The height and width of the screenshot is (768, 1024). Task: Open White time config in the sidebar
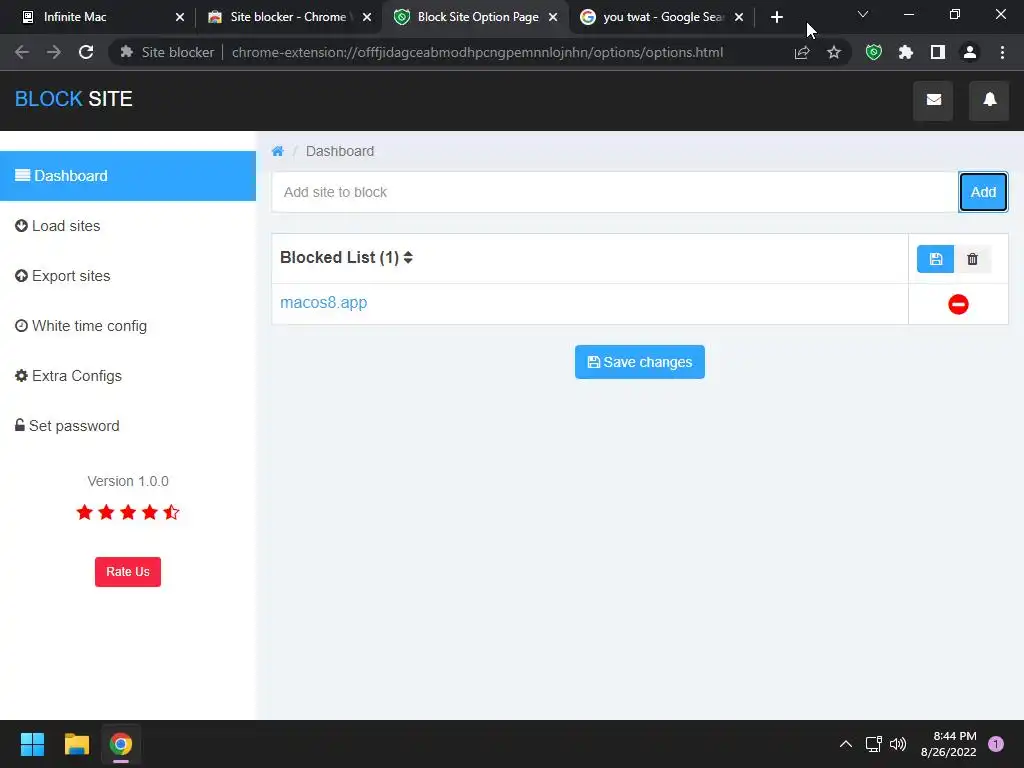(x=128, y=326)
